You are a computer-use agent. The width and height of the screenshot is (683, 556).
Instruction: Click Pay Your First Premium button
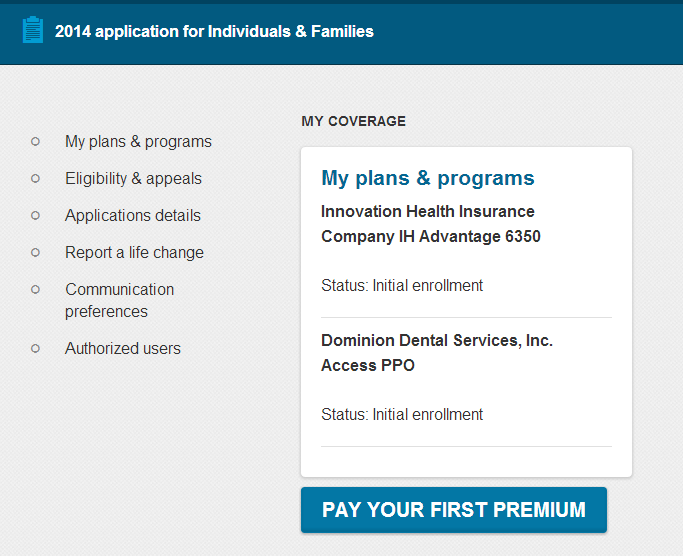pyautogui.click(x=453, y=510)
